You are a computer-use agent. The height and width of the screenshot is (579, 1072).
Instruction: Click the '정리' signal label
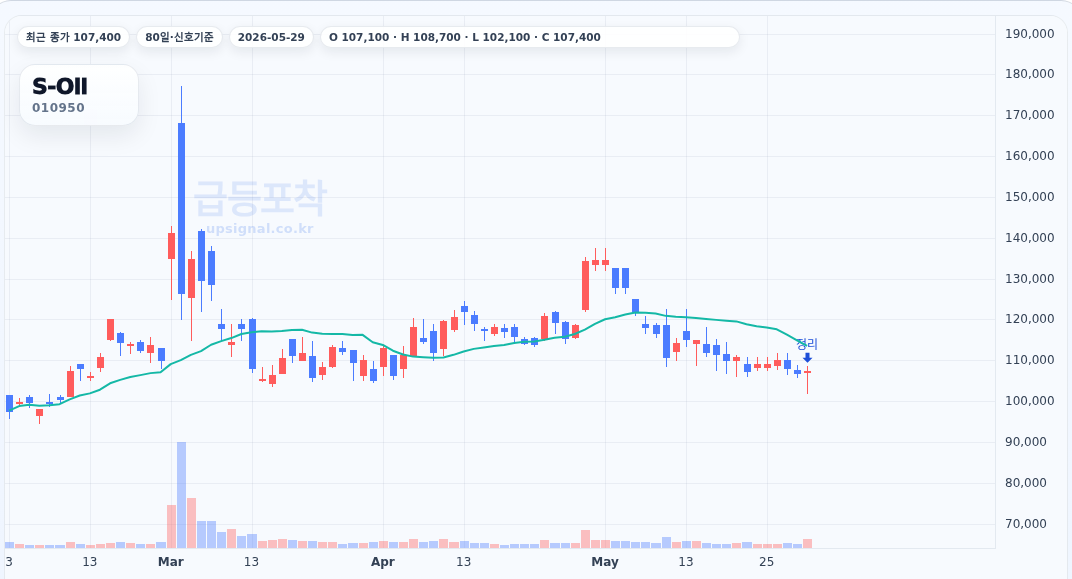(x=807, y=345)
